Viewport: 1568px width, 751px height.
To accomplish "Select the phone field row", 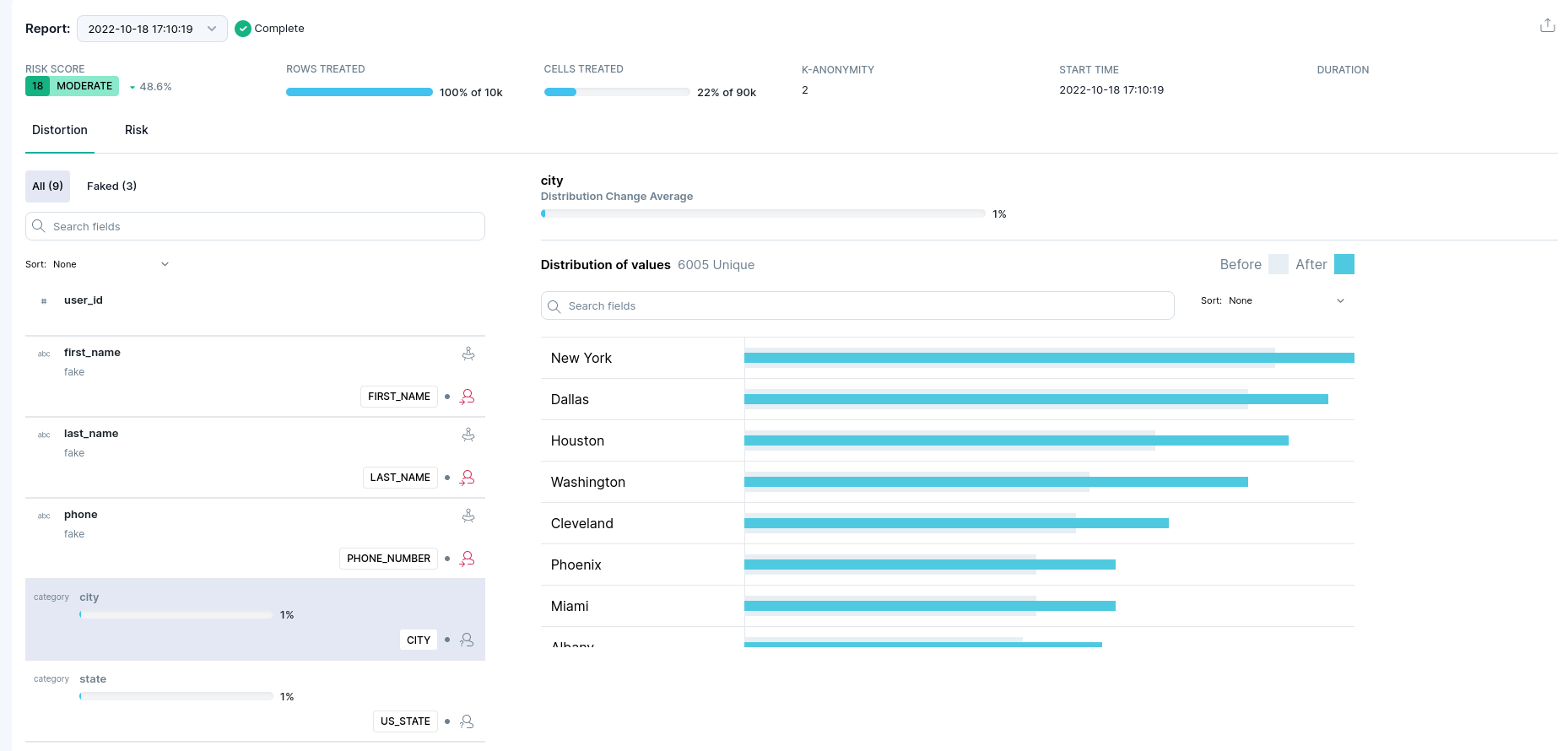I will pos(255,538).
